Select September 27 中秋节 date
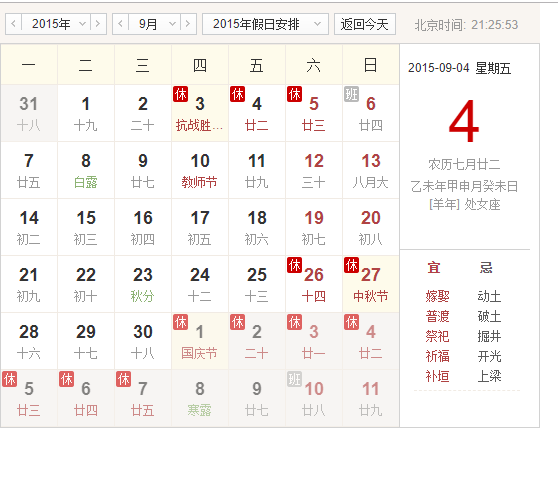 pyautogui.click(x=370, y=284)
